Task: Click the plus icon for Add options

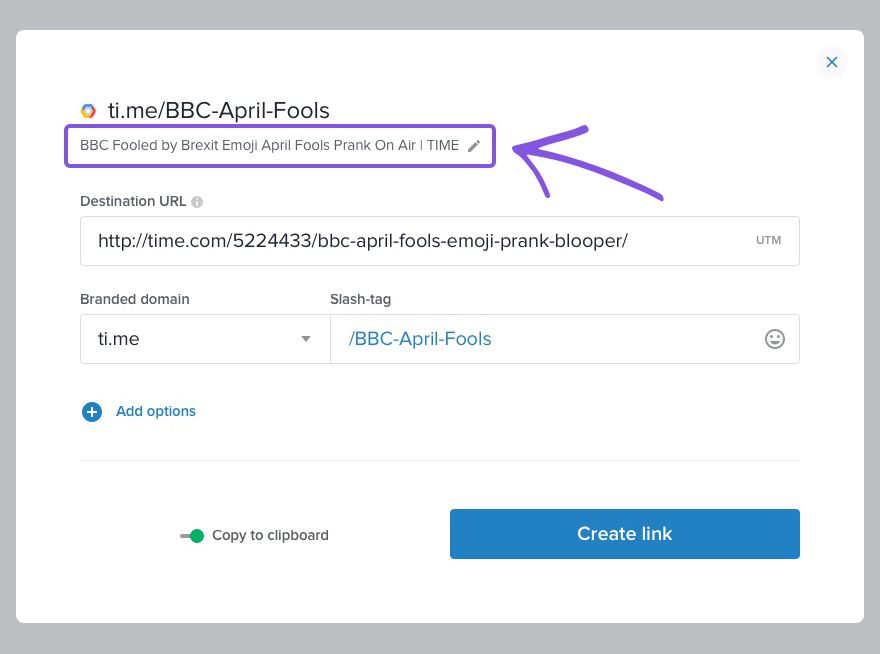Action: [92, 411]
